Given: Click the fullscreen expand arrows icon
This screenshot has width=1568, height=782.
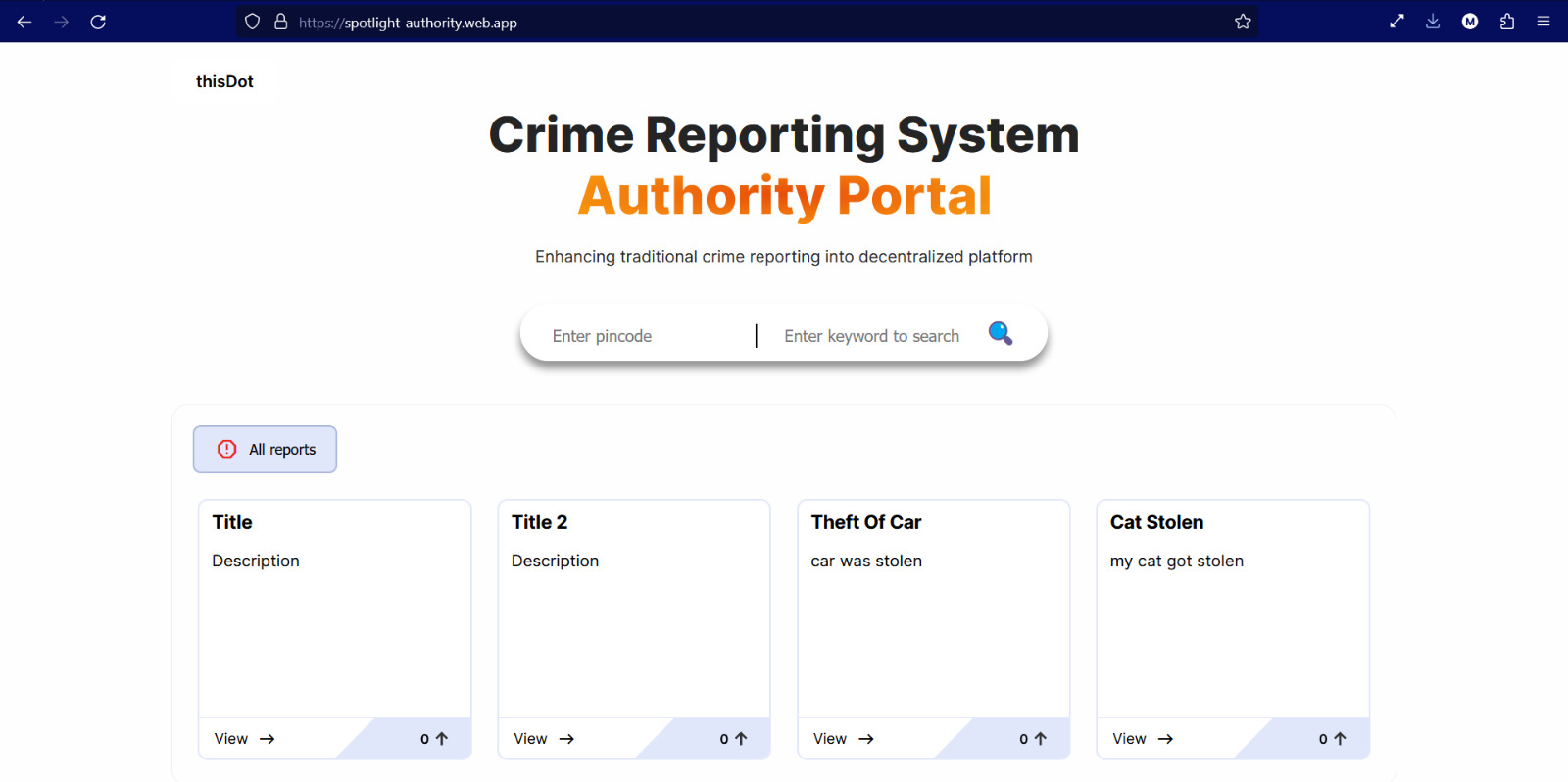Looking at the screenshot, I should point(1396,22).
